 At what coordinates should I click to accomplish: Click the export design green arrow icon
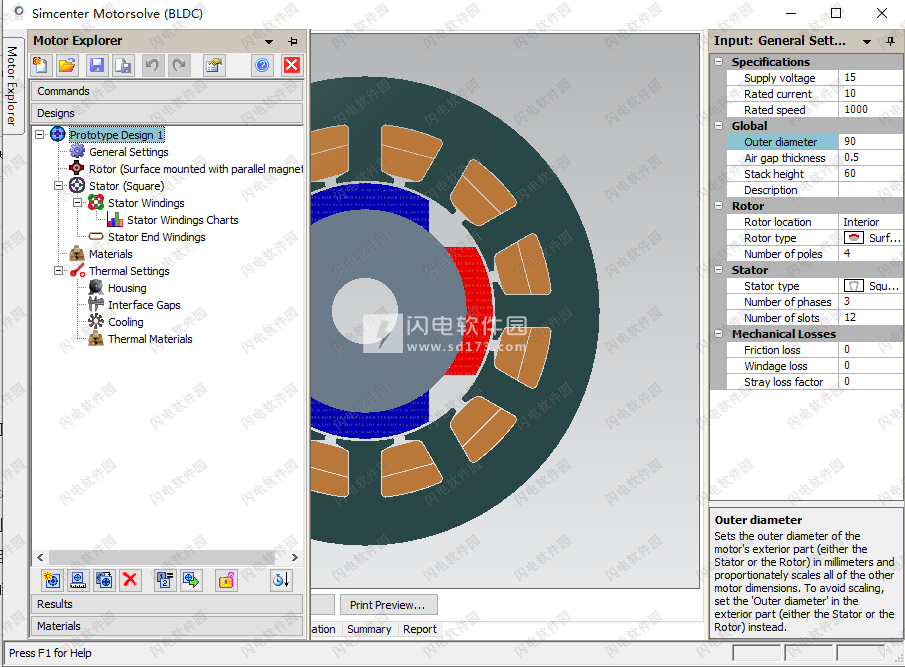coord(190,580)
